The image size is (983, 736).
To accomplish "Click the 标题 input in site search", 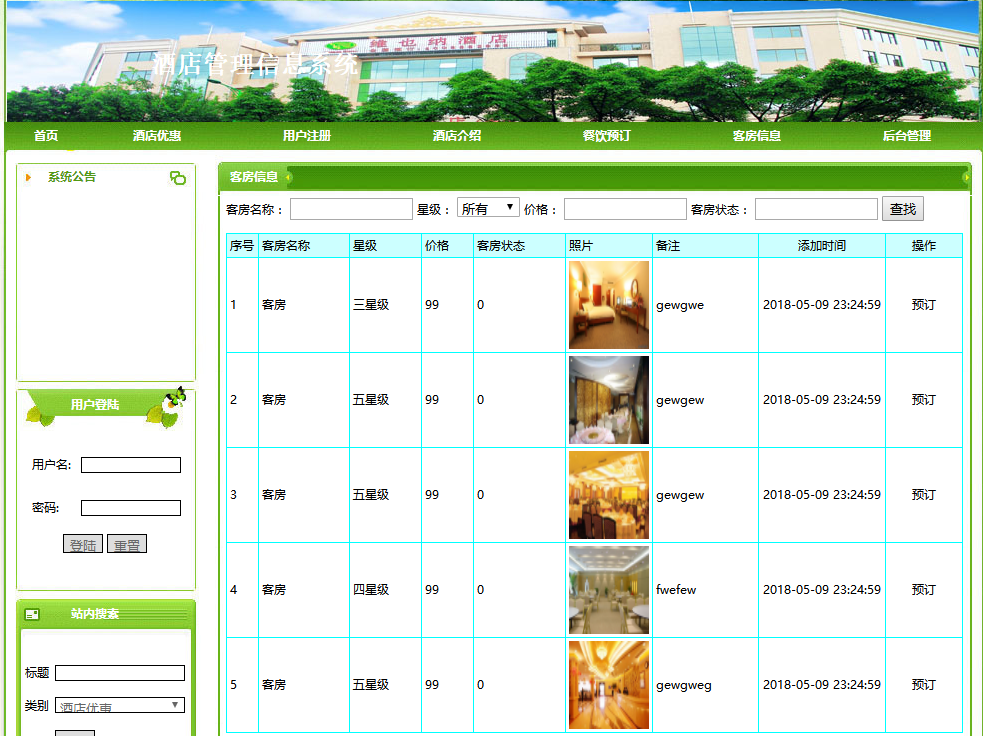I will 120,673.
